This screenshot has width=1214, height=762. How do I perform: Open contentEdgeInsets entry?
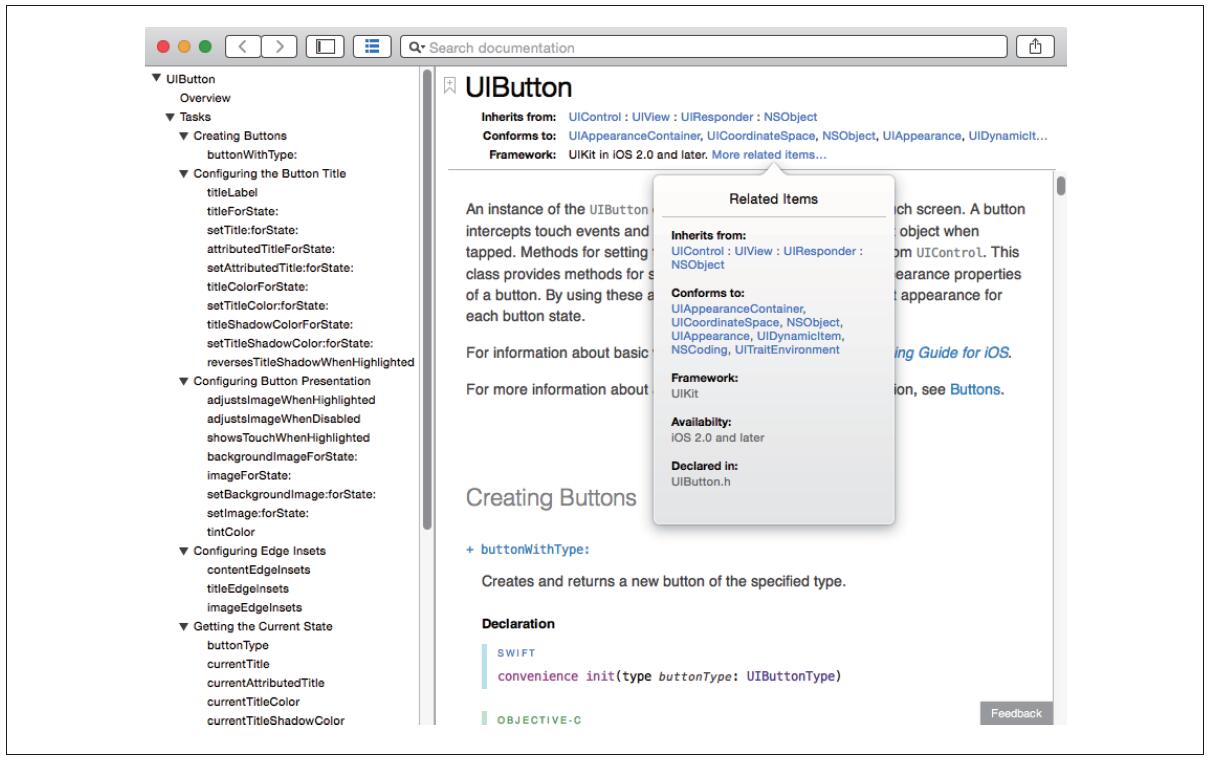258,570
